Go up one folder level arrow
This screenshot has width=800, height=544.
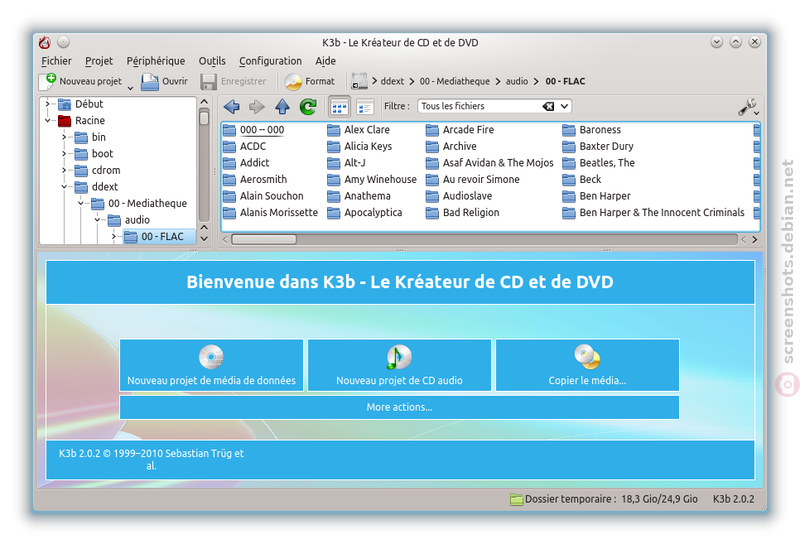tap(282, 106)
